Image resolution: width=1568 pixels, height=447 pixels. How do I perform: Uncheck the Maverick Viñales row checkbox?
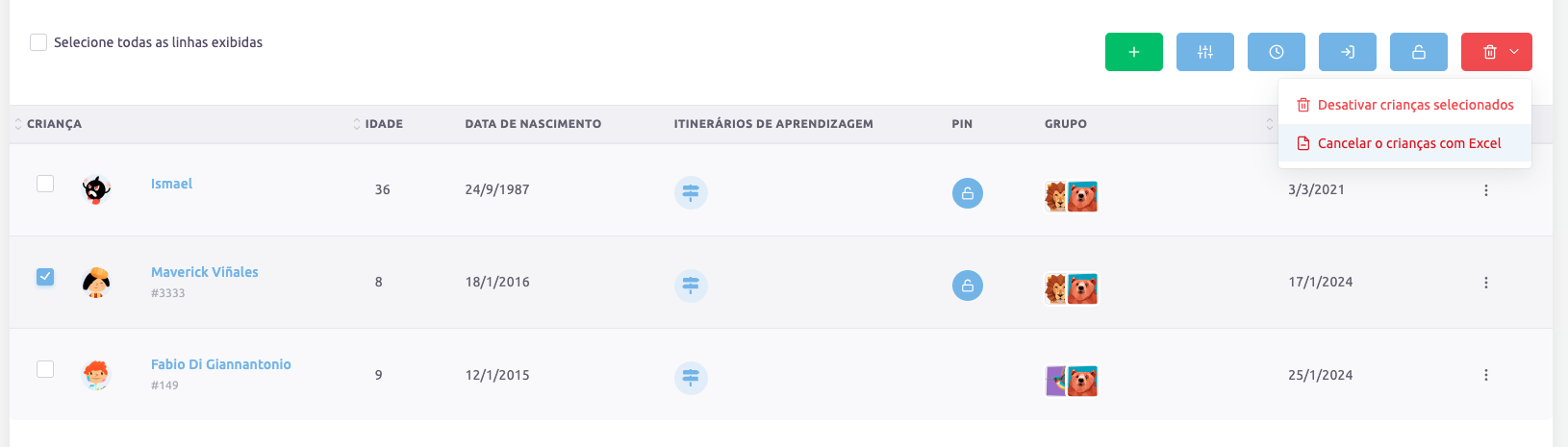[x=45, y=277]
